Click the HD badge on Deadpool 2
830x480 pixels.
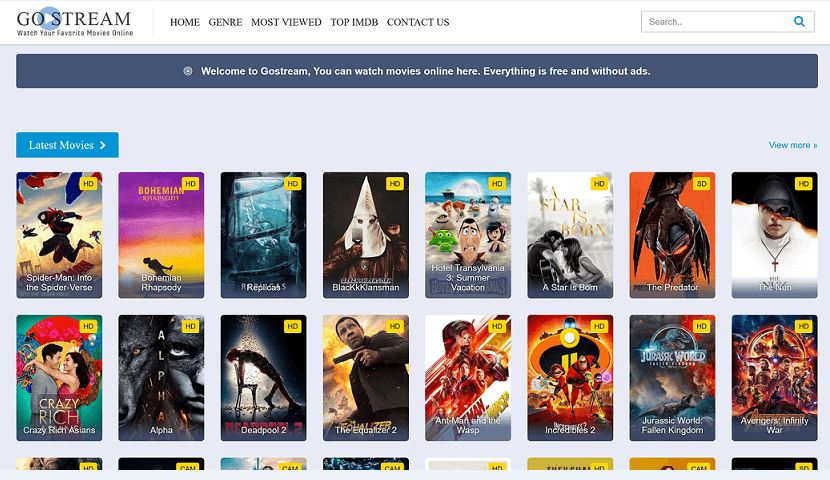click(x=293, y=327)
